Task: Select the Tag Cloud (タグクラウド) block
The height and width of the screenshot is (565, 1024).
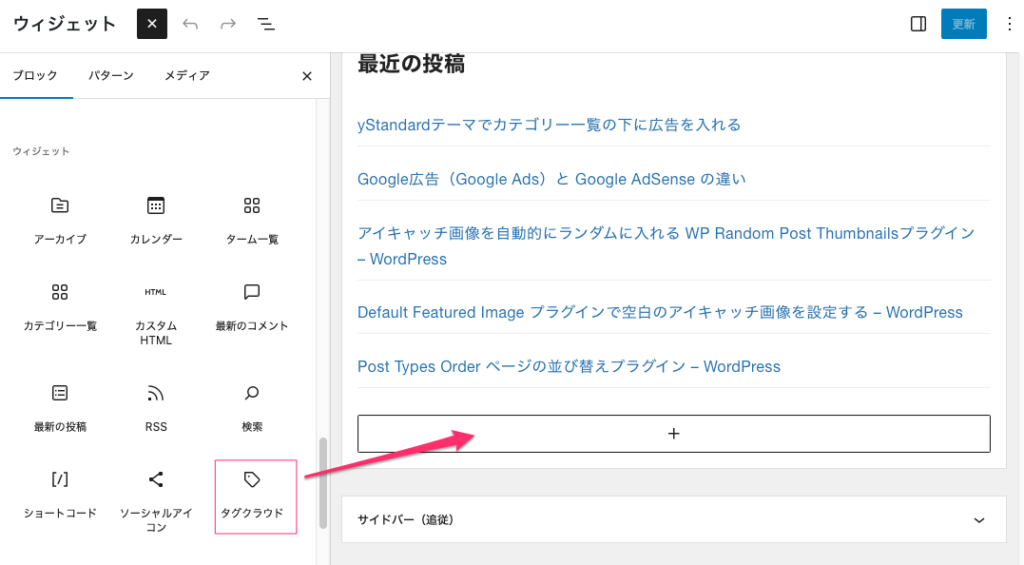Action: click(x=252, y=495)
